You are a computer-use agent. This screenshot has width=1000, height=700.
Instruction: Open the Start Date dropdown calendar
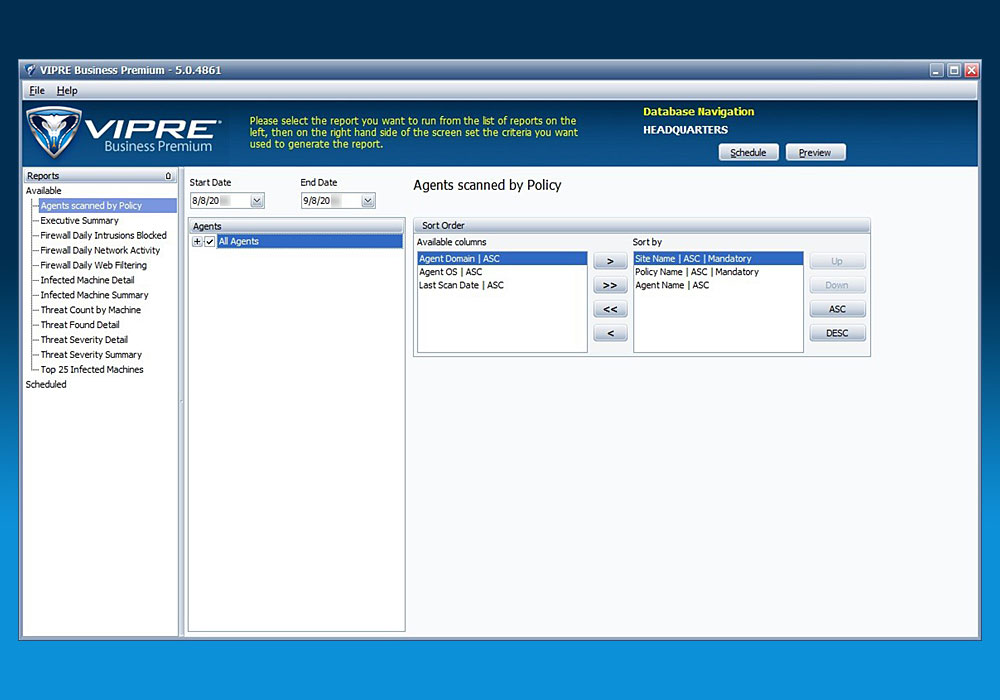click(256, 201)
